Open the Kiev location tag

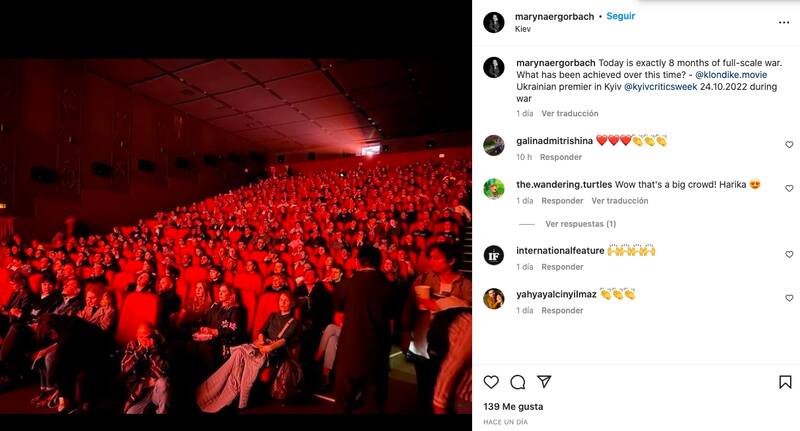[522, 29]
